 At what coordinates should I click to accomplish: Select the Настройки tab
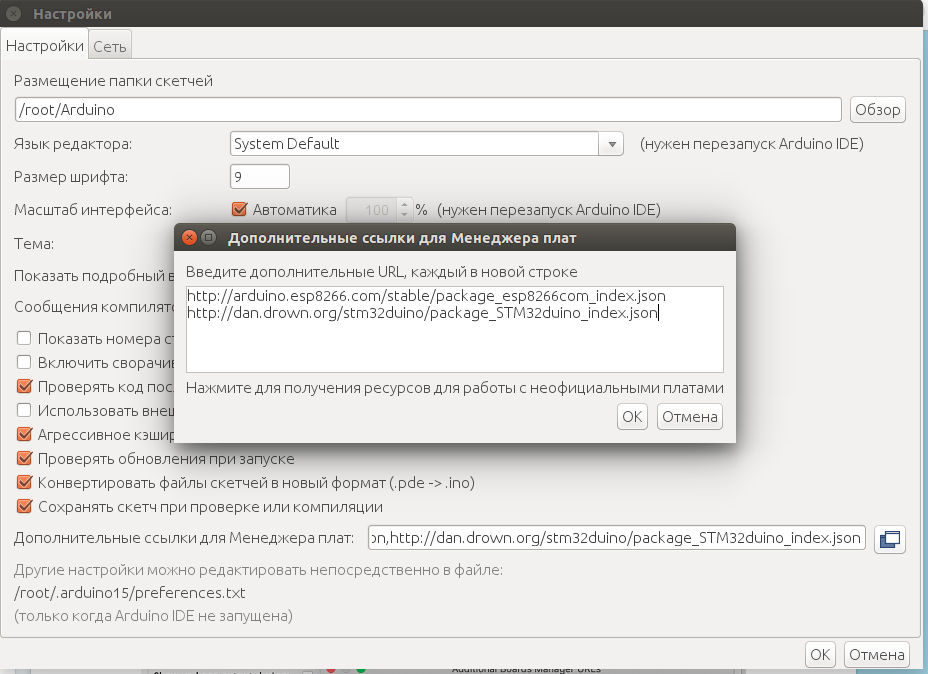tap(45, 46)
